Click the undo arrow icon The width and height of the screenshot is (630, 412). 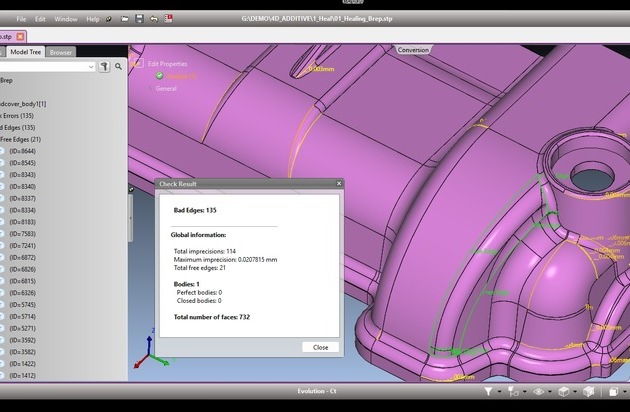point(152,19)
